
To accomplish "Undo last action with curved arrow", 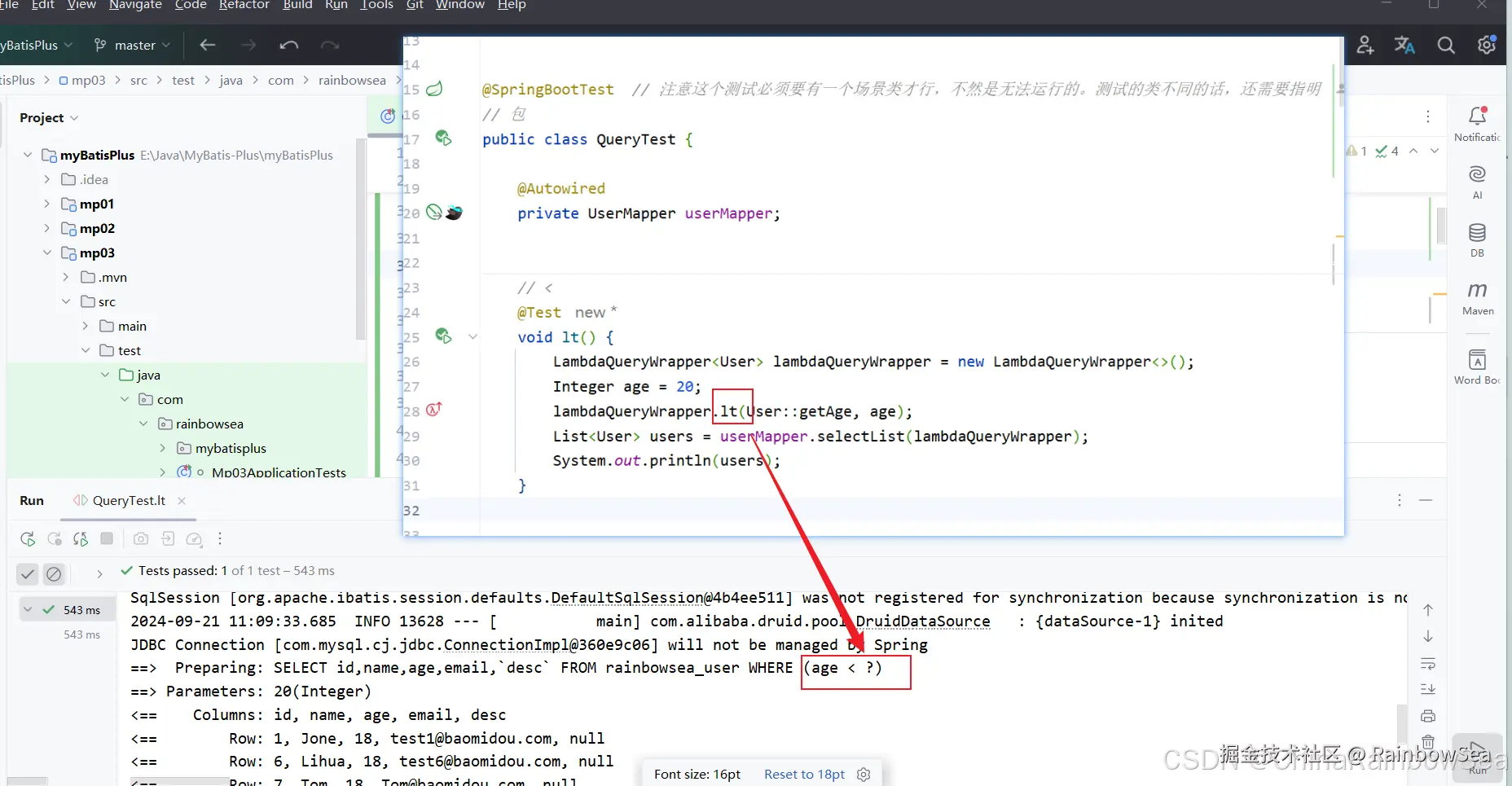I will tap(289, 46).
